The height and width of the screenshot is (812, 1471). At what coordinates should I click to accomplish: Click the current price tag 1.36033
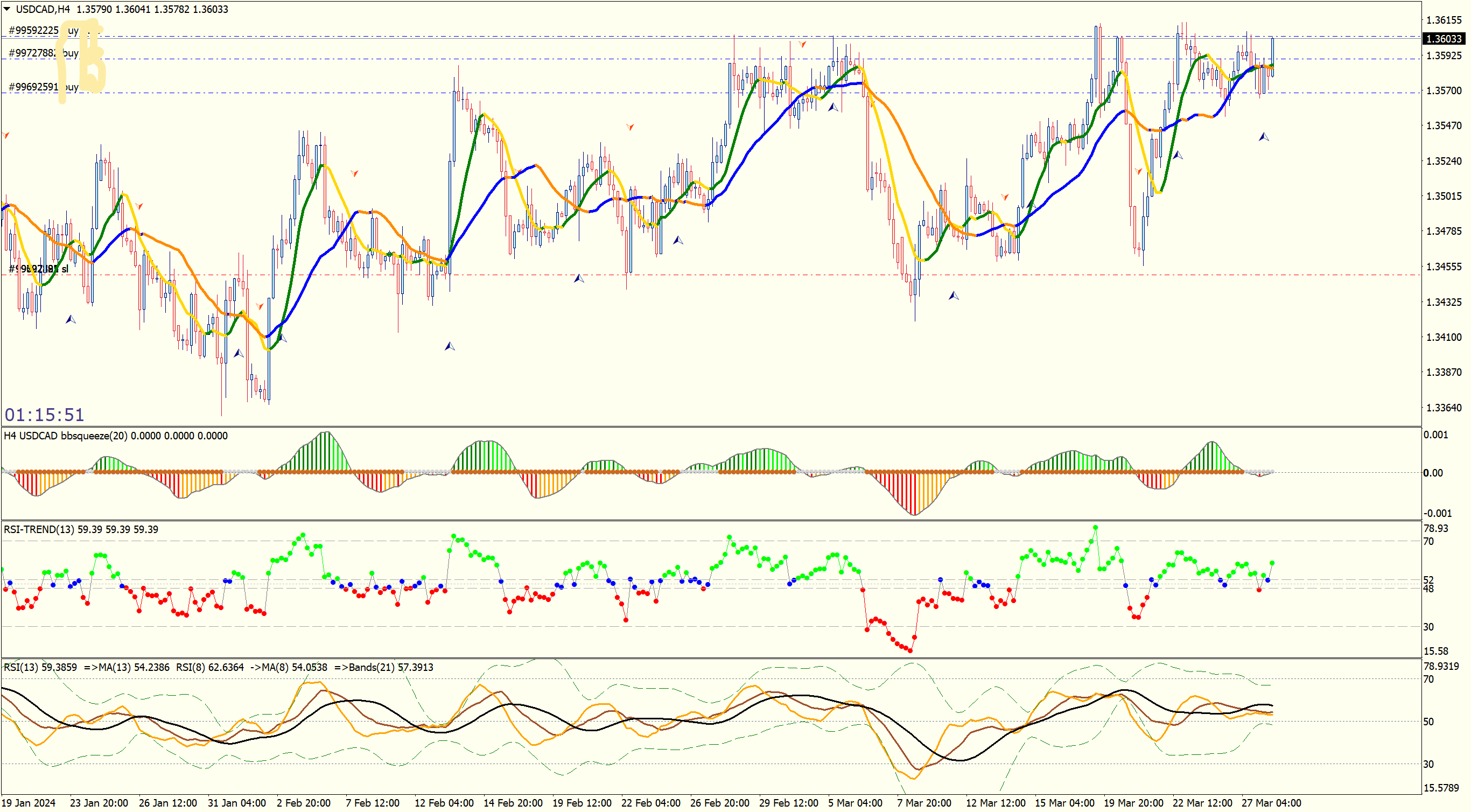[x=1443, y=39]
